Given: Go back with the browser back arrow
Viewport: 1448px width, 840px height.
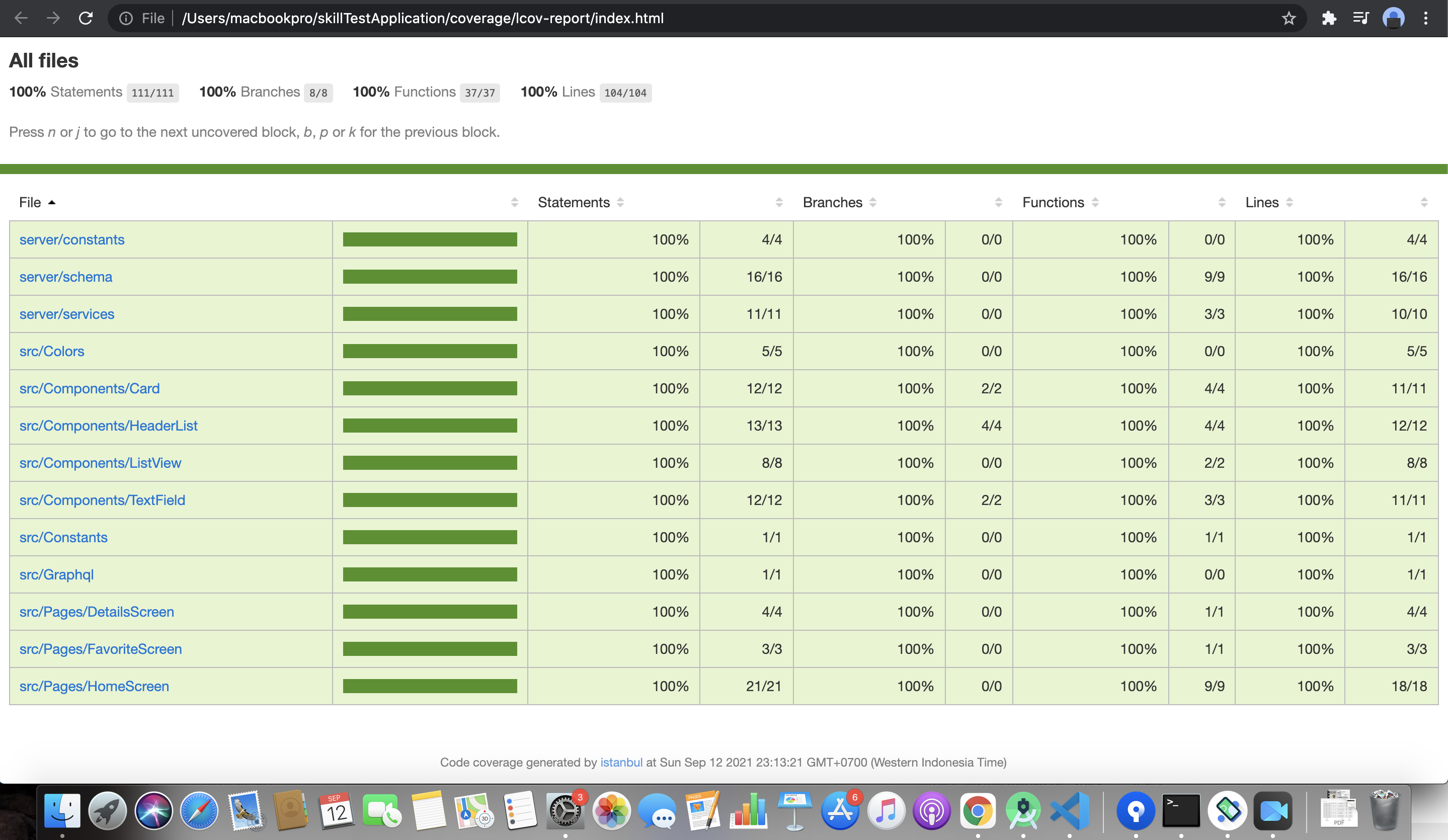Looking at the screenshot, I should (x=21, y=19).
